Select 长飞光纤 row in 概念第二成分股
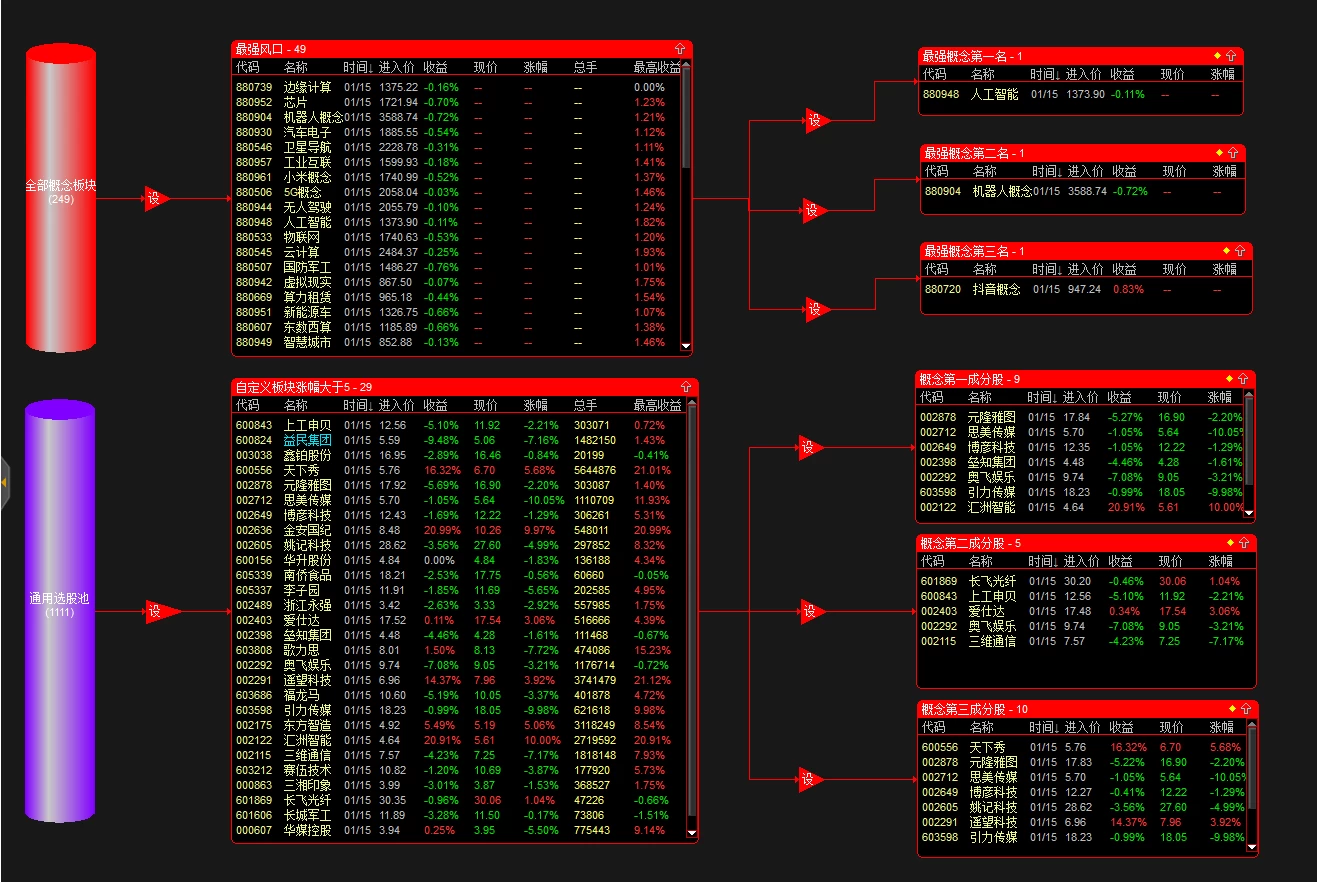Viewport: 1317px width, 882px height. click(x=1084, y=581)
